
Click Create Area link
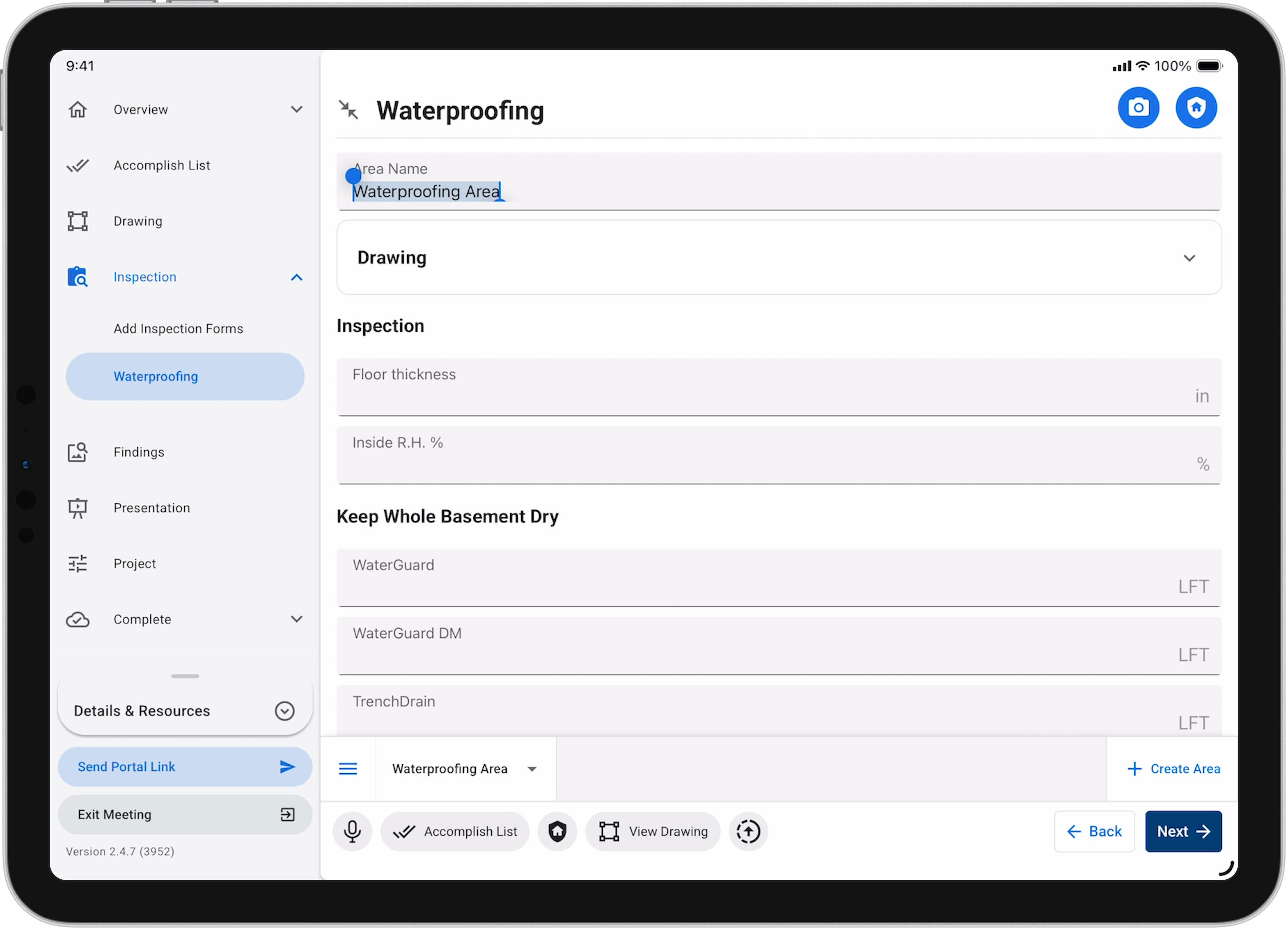coord(1173,769)
